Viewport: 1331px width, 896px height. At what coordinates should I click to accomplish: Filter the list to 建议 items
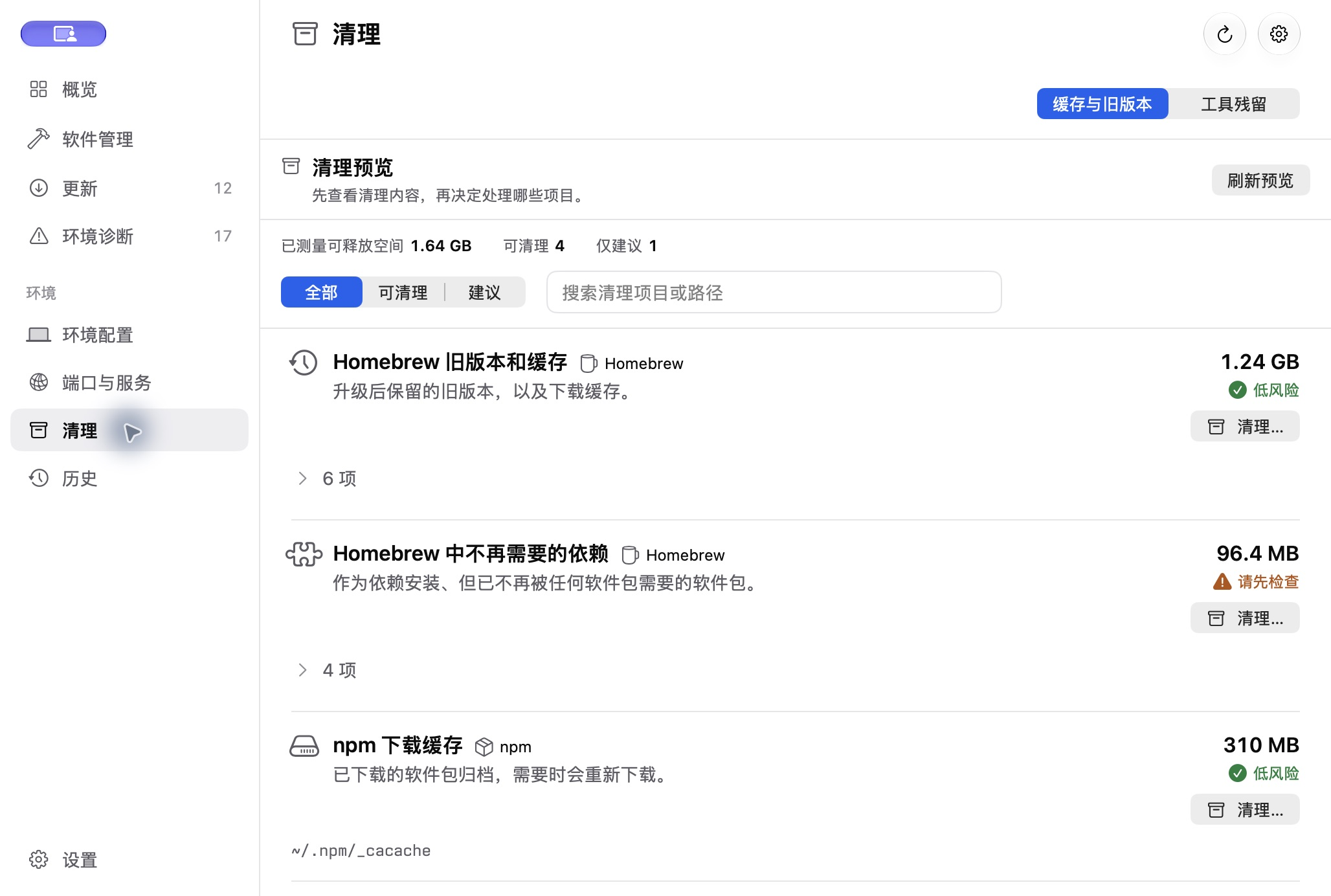pos(485,293)
